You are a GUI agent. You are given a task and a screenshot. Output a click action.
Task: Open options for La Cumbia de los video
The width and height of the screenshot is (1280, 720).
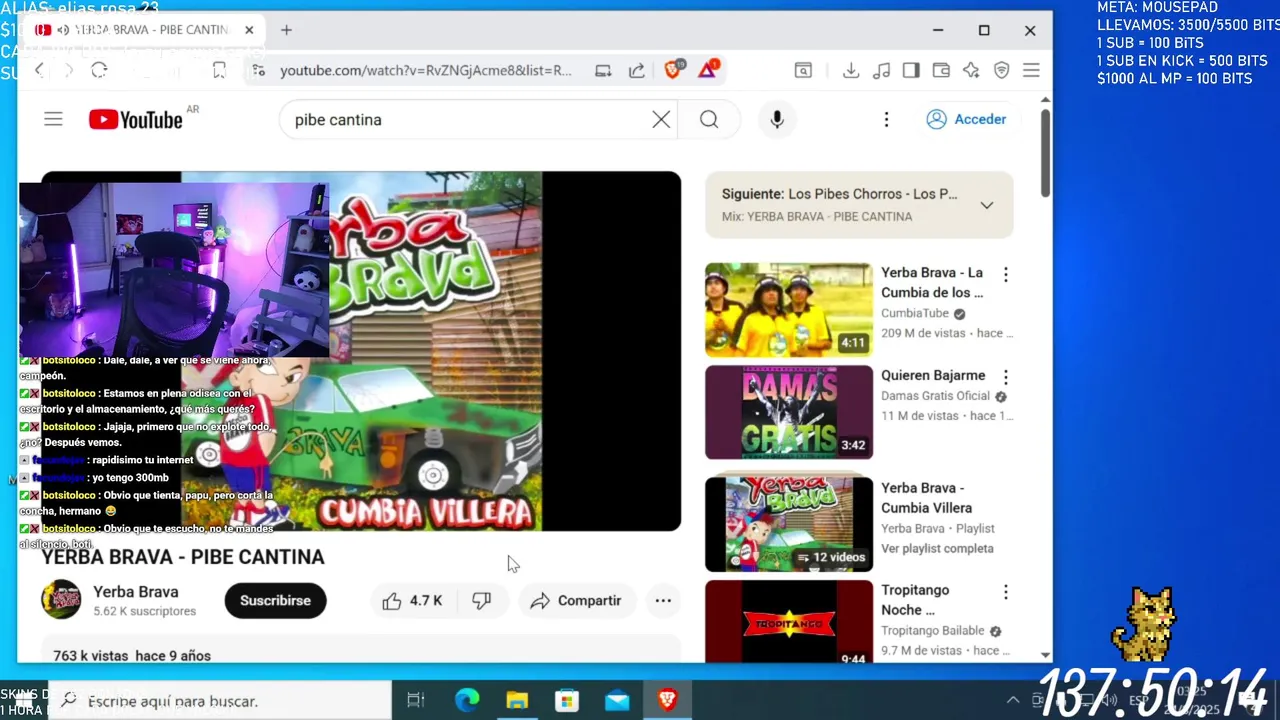coord(1006,274)
